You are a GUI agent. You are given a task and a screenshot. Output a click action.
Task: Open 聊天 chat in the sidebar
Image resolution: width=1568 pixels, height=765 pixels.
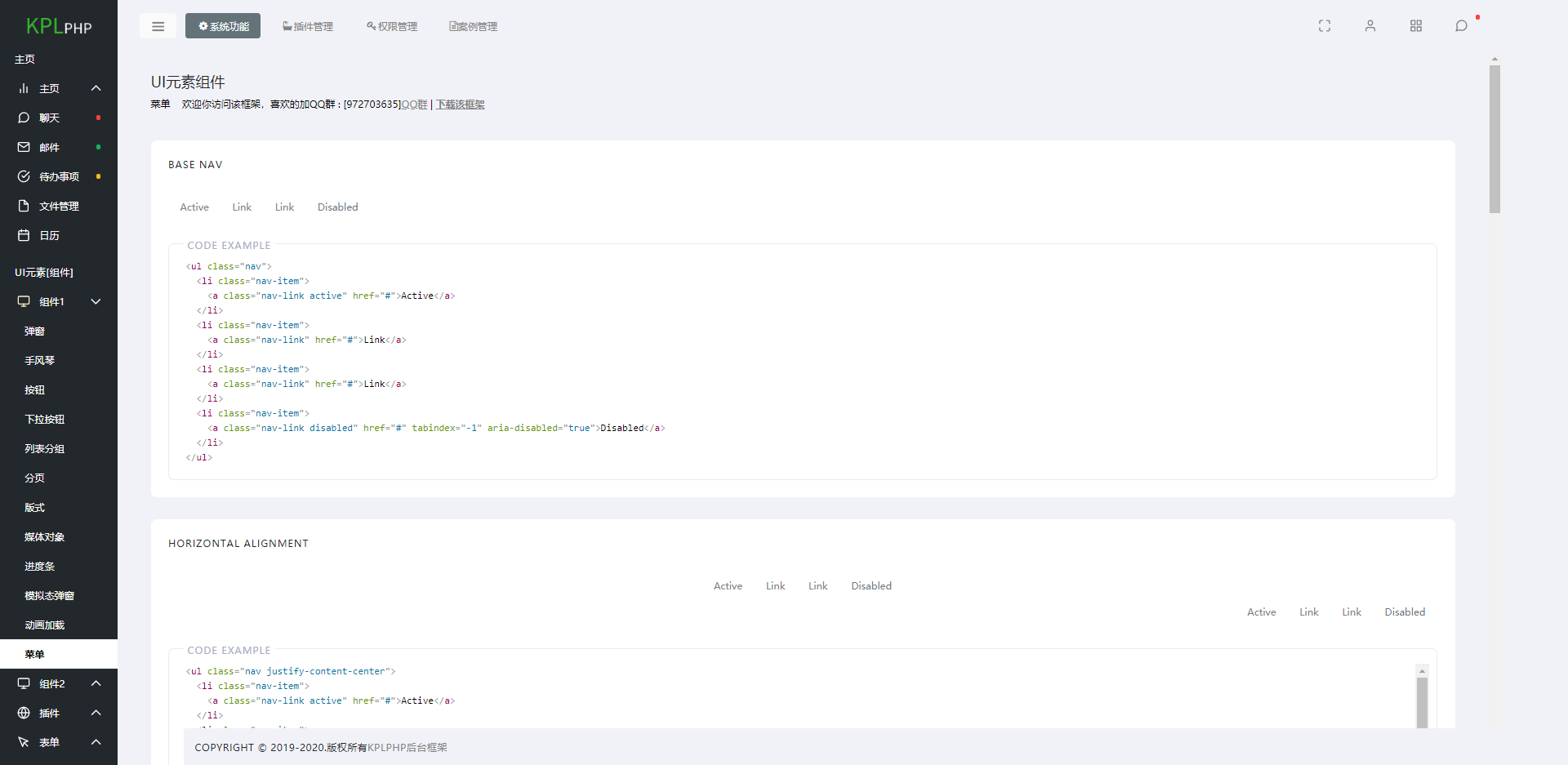coord(59,118)
